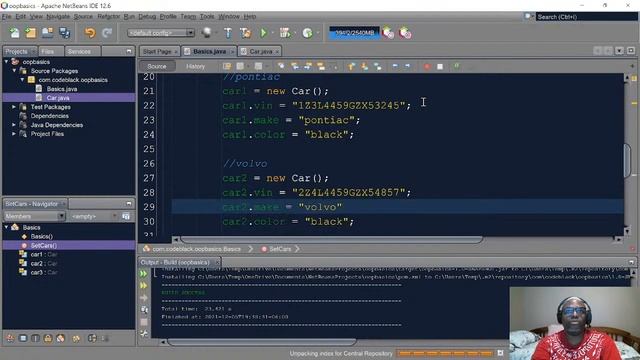This screenshot has height=360, width=640.
Task: Collapse the oopbasics project node
Action: point(7,62)
